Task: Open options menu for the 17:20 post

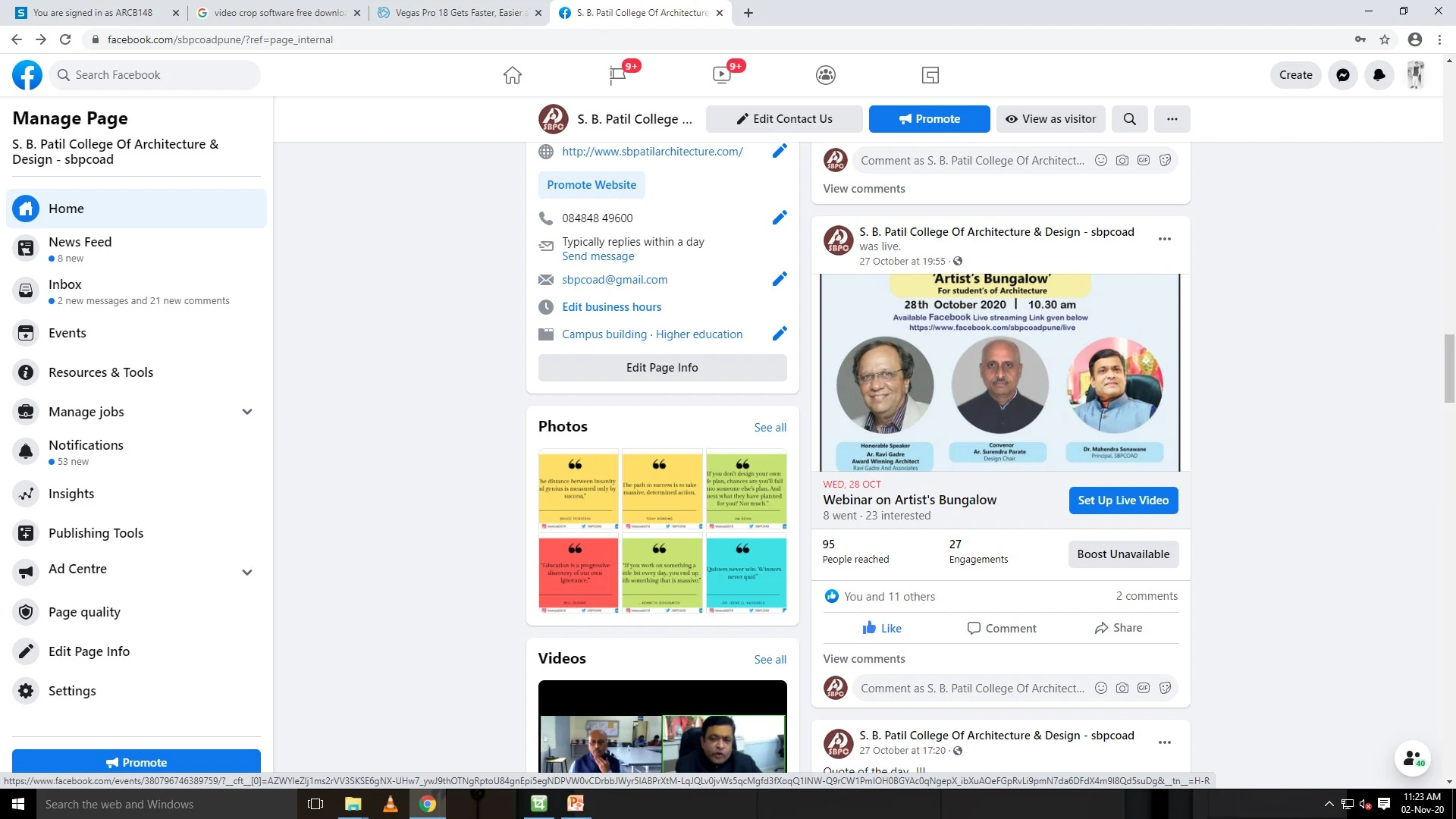Action: (1165, 743)
